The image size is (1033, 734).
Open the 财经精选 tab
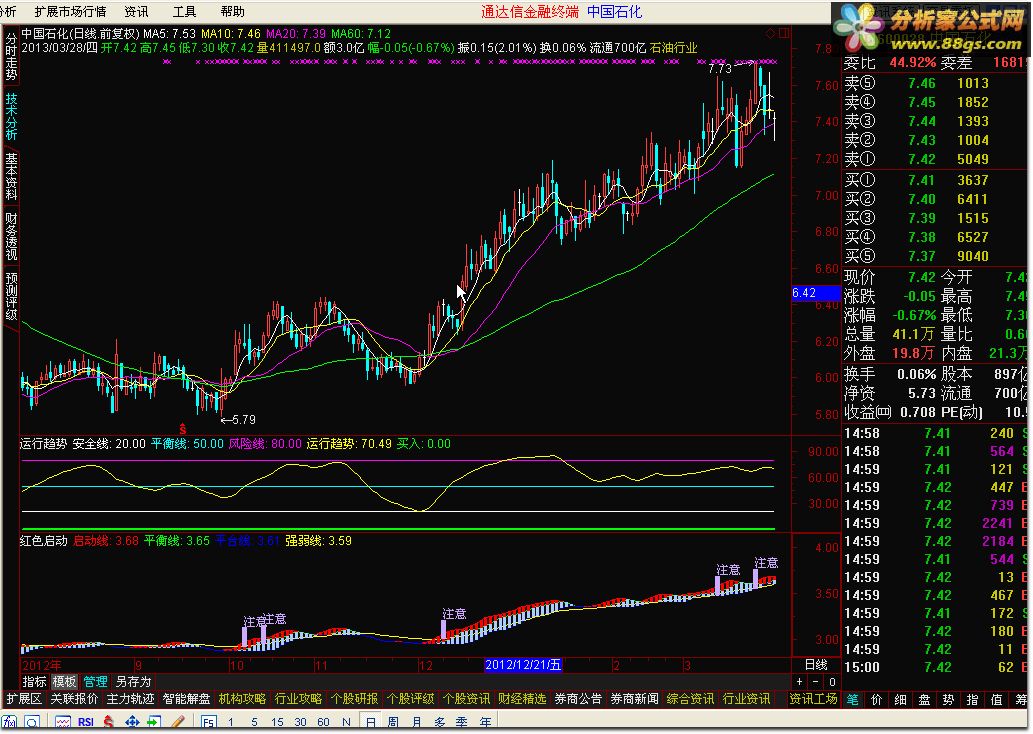click(522, 698)
